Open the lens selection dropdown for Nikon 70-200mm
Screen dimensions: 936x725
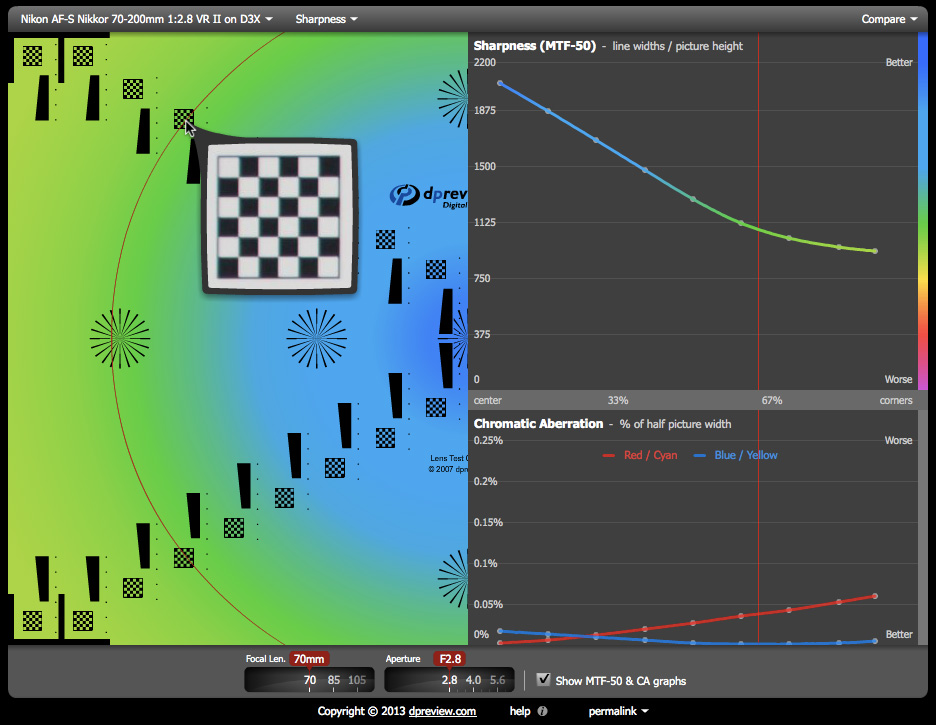coord(146,19)
